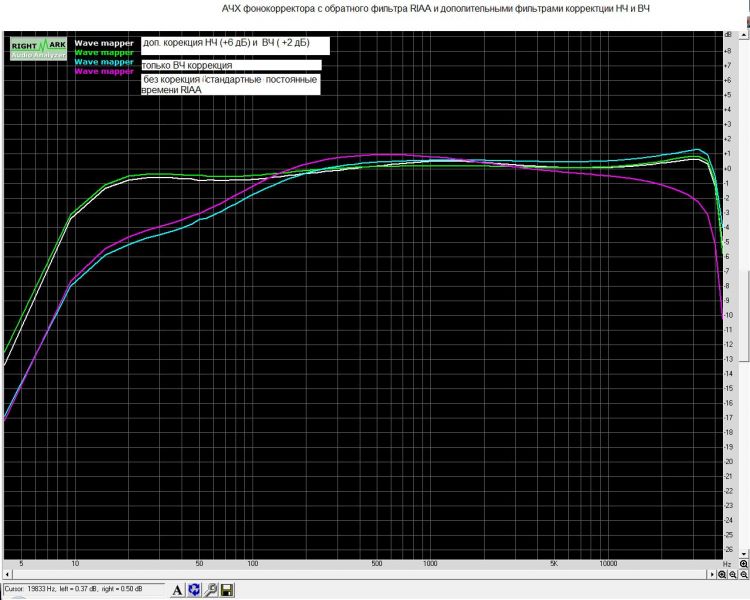Click the vertical scrollbar up arrow
Viewport: 750px width, 600px height.
point(744,35)
